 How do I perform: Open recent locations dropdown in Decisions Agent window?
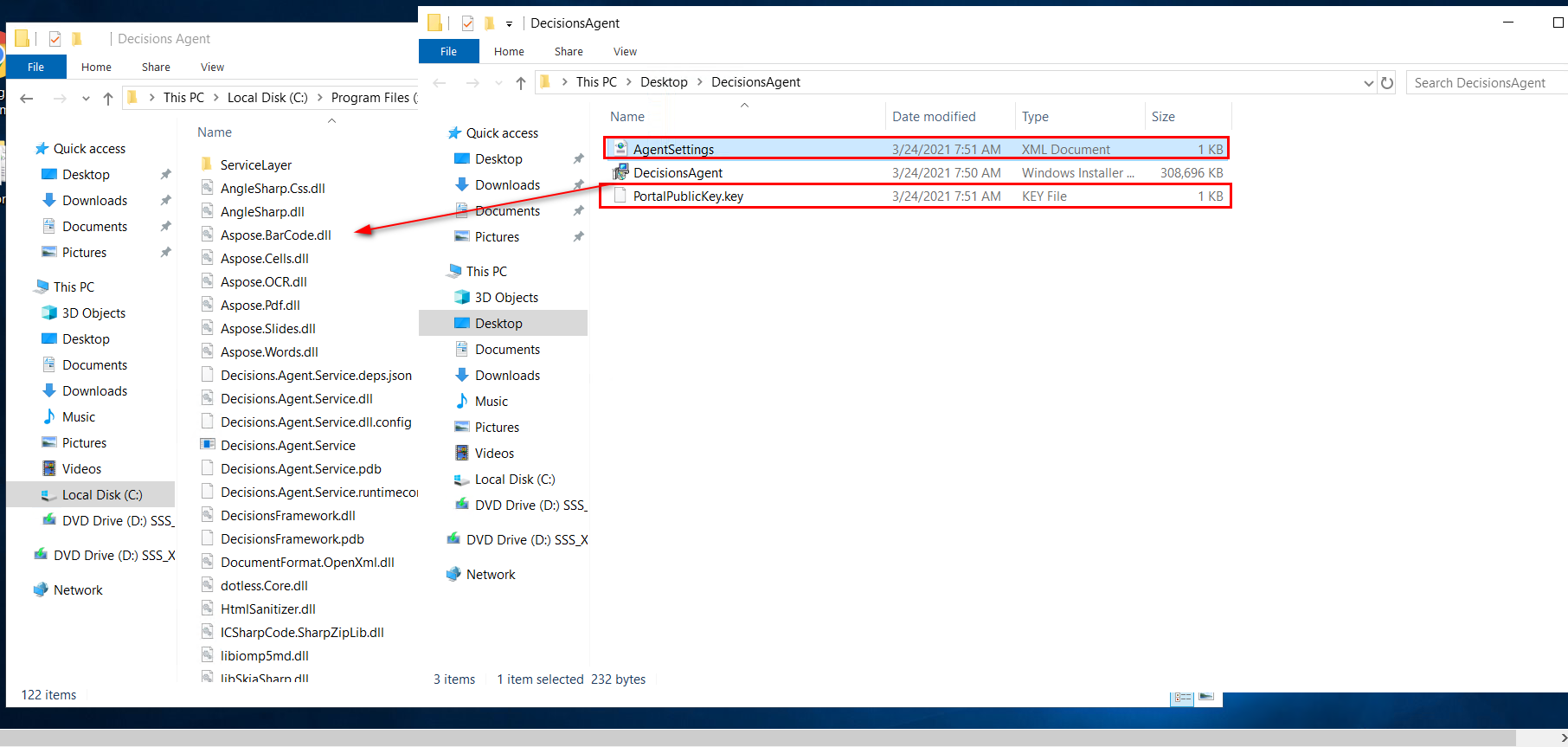click(x=86, y=99)
